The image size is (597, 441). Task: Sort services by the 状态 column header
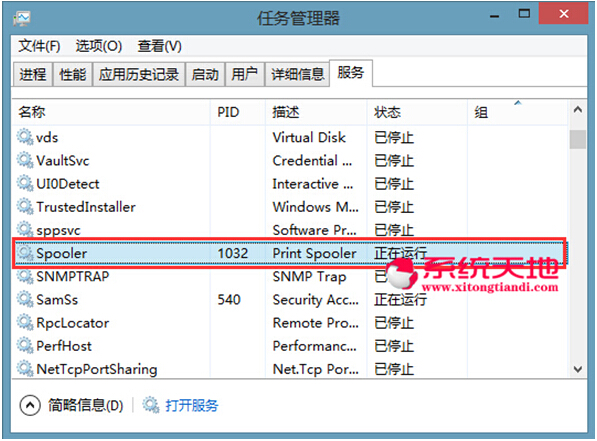point(417,112)
